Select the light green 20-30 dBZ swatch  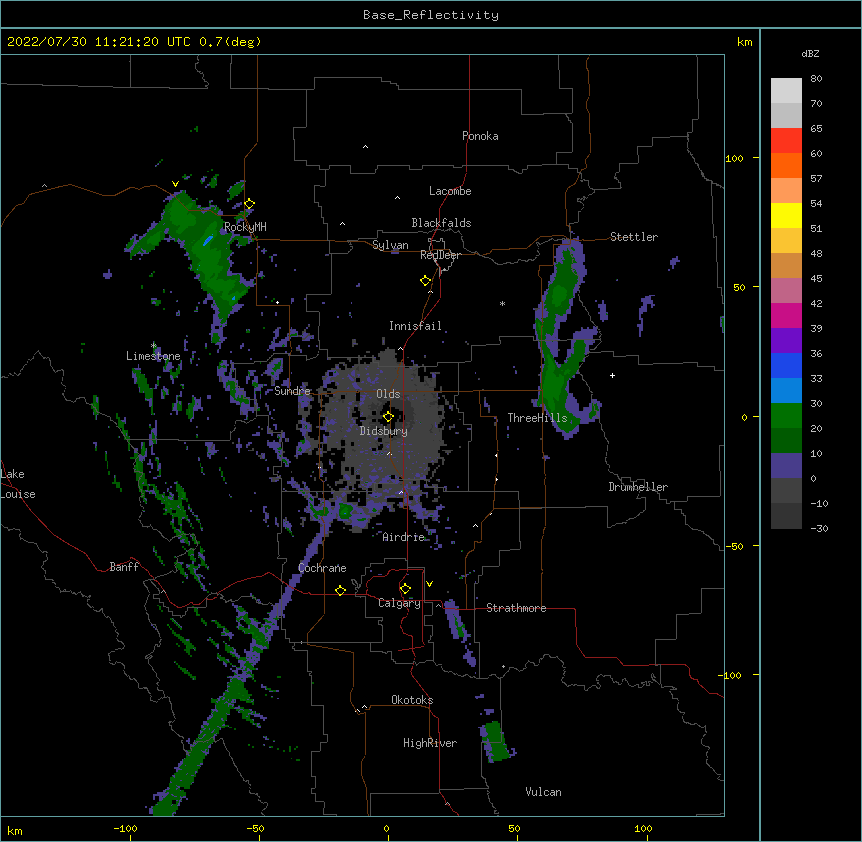tap(786, 416)
